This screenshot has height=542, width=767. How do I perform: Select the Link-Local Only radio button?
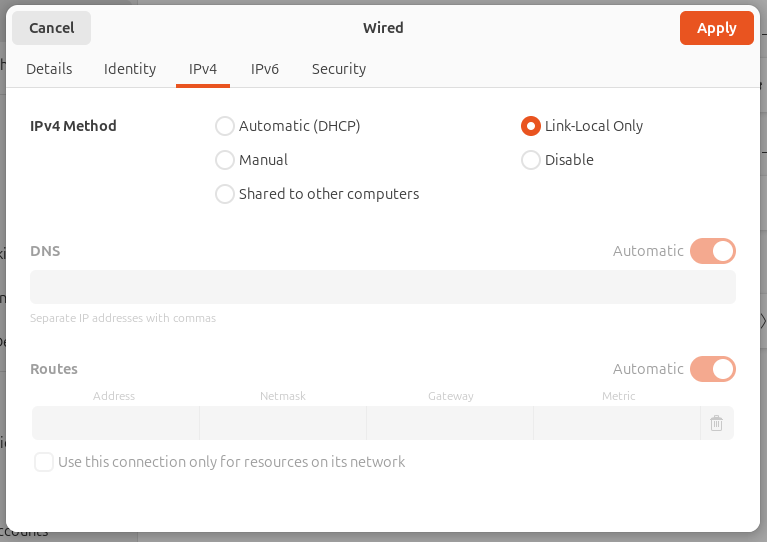coord(531,126)
